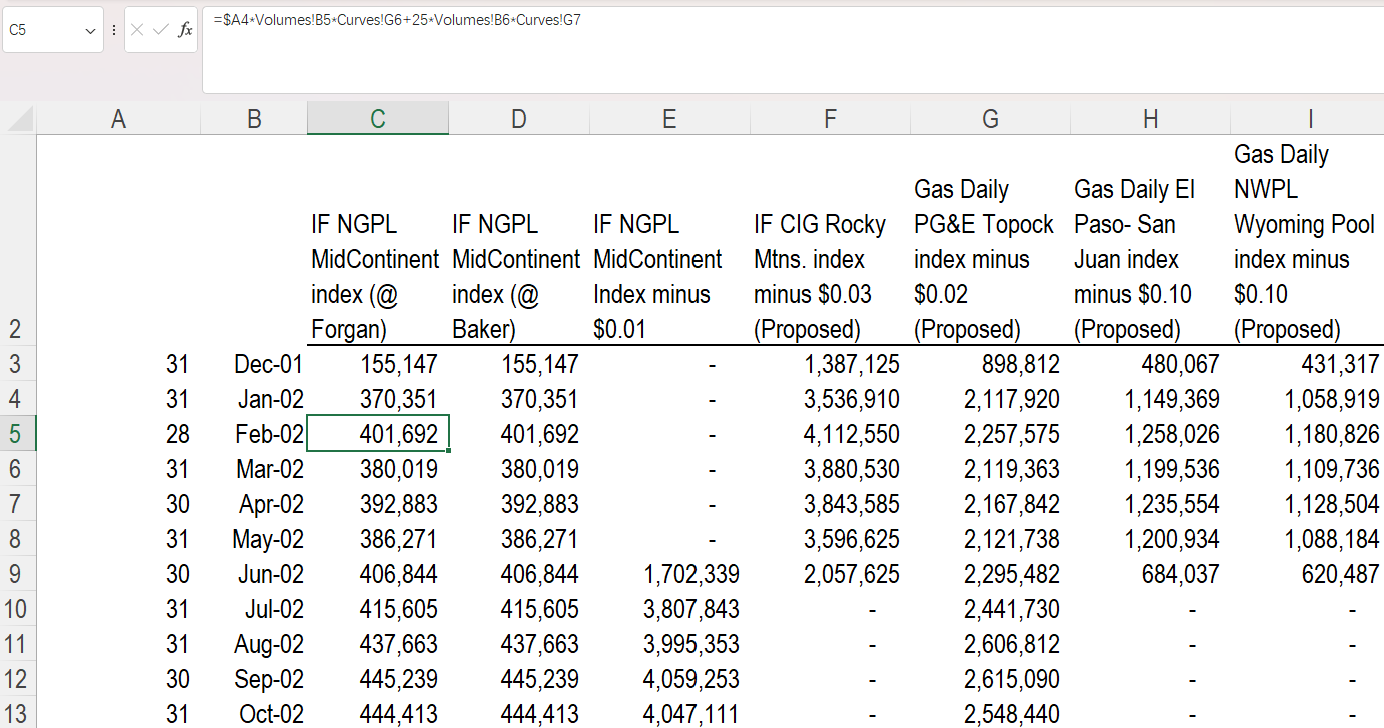Select cell with value 2,548,440
This screenshot has height=728, width=1384.
[989, 714]
